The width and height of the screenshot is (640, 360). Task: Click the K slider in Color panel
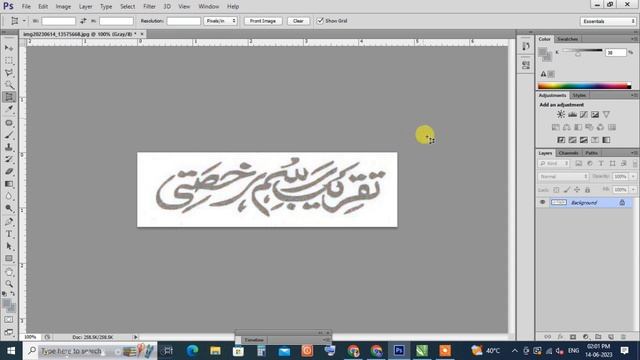tap(582, 51)
